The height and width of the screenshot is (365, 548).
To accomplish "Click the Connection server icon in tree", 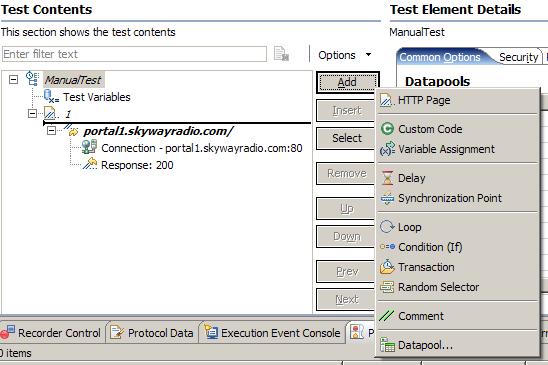I will coord(89,147).
